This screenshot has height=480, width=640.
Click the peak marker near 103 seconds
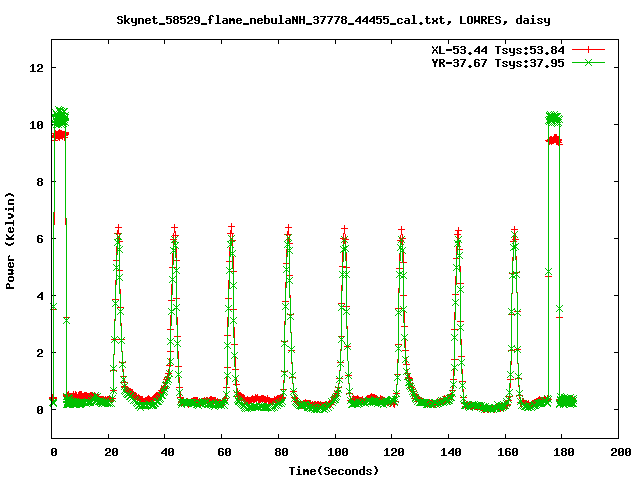345,229
